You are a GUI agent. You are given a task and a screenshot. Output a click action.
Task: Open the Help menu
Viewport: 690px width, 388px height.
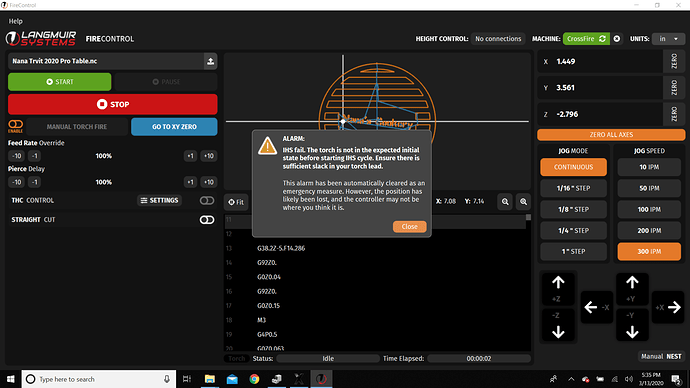coord(15,21)
